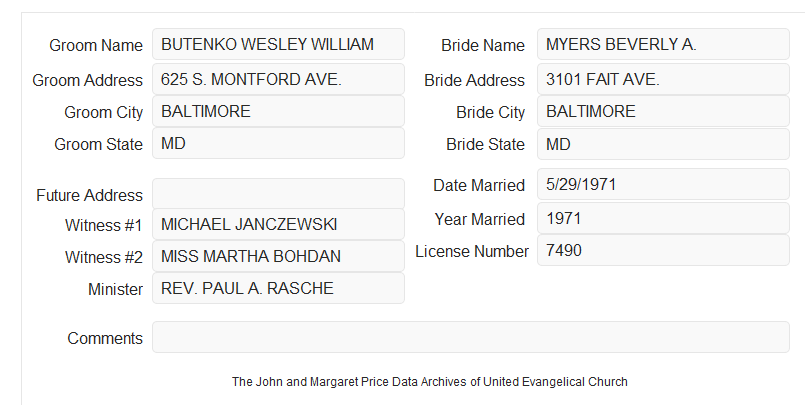The height and width of the screenshot is (405, 805).
Task: Click the Date Married field
Action: tap(663, 184)
